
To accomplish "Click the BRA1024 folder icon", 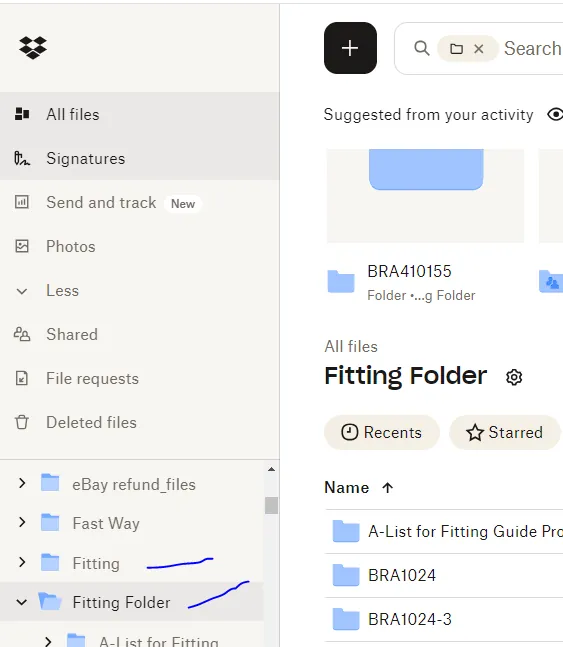I will click(x=345, y=575).
